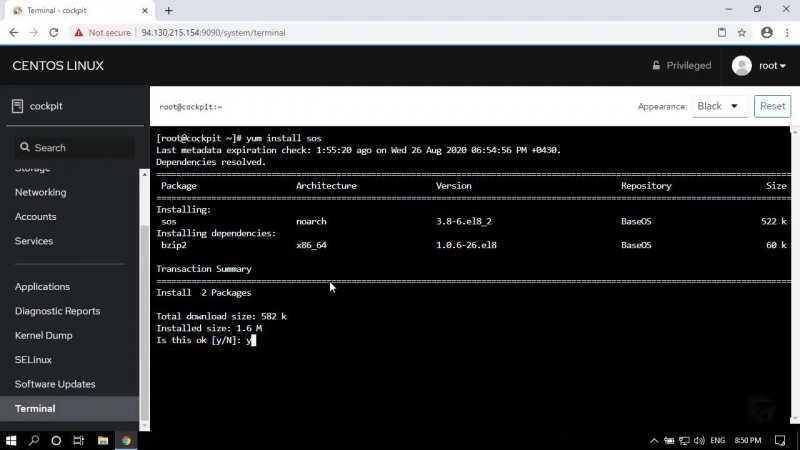Click the browser back arrow
800x450 pixels.
tap(13, 32)
